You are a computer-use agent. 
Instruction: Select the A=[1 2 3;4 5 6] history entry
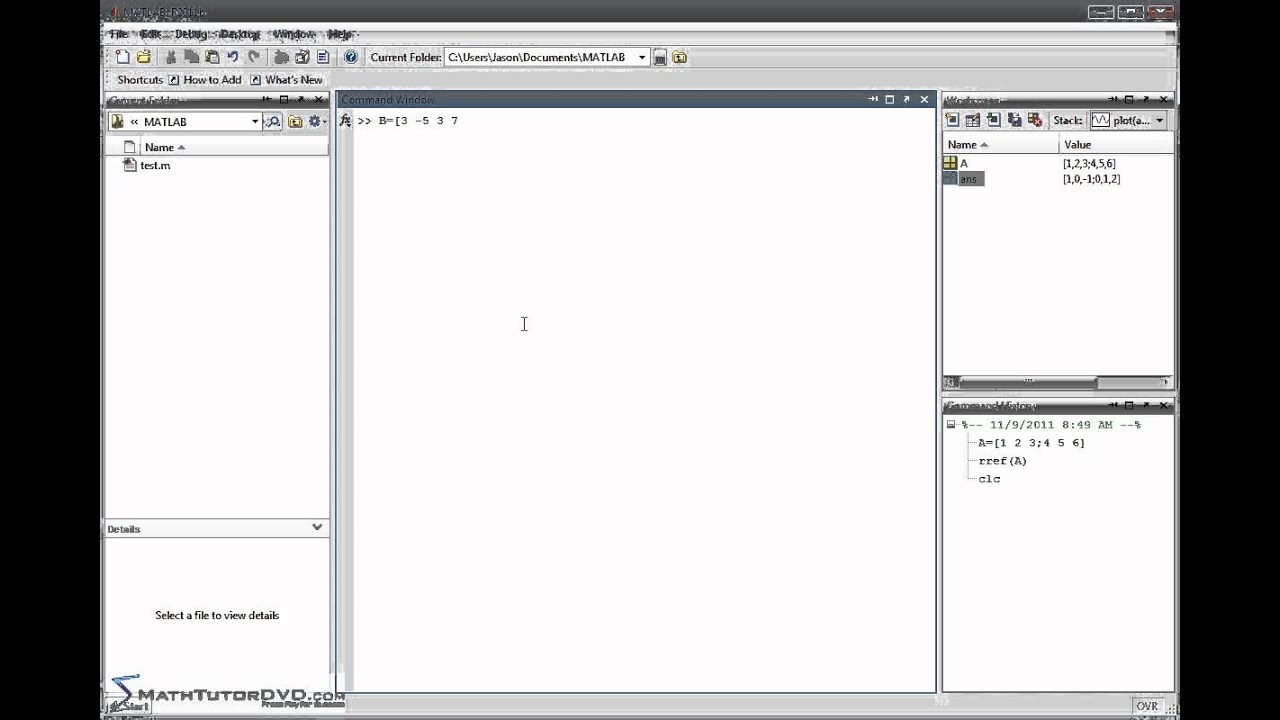(x=1031, y=443)
